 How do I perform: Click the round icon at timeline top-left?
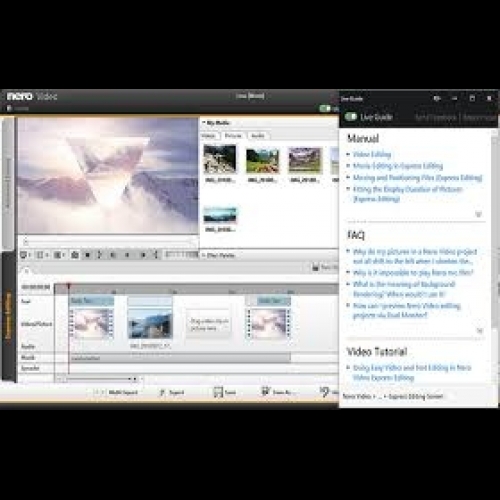[x=27, y=271]
